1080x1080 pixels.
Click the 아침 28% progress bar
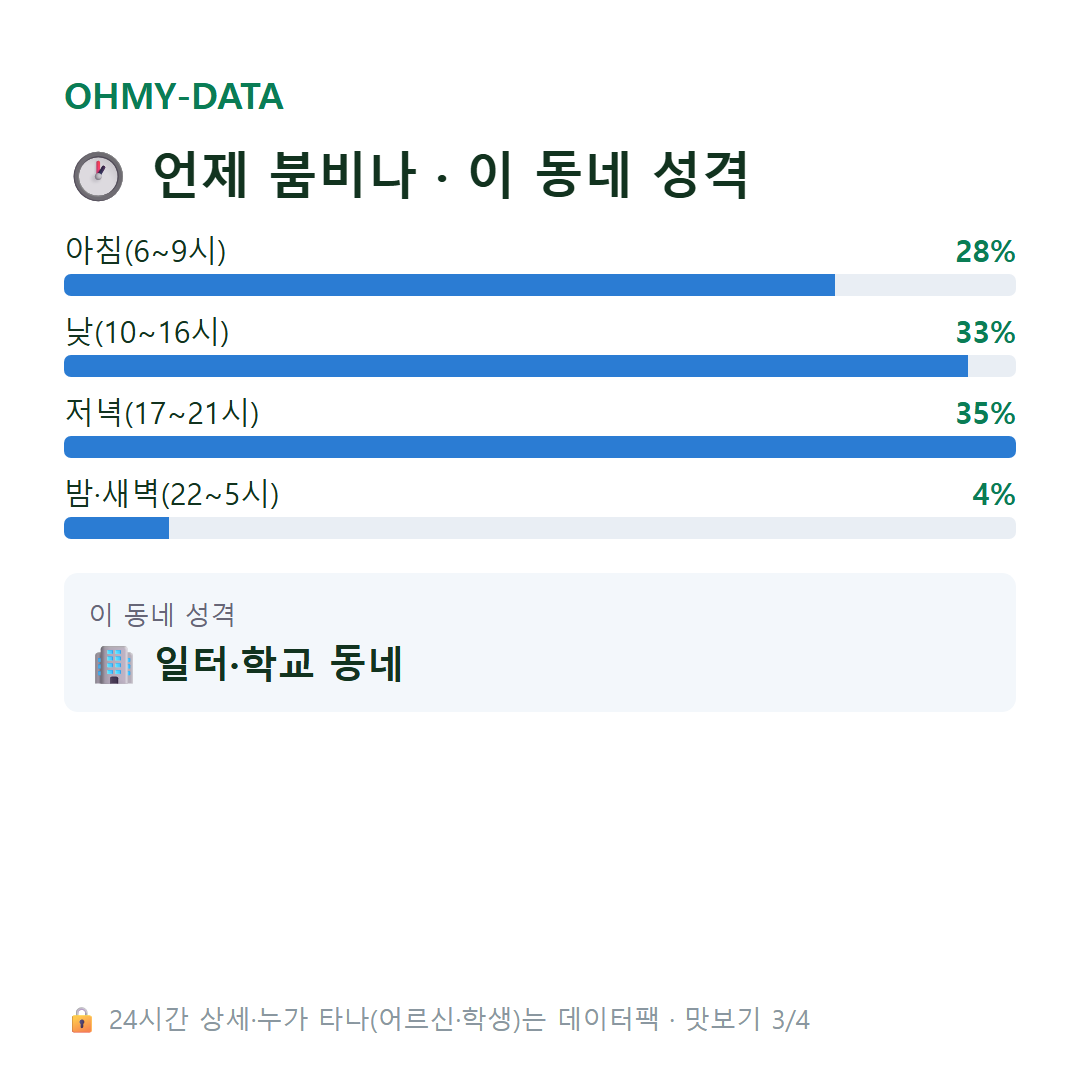click(540, 285)
